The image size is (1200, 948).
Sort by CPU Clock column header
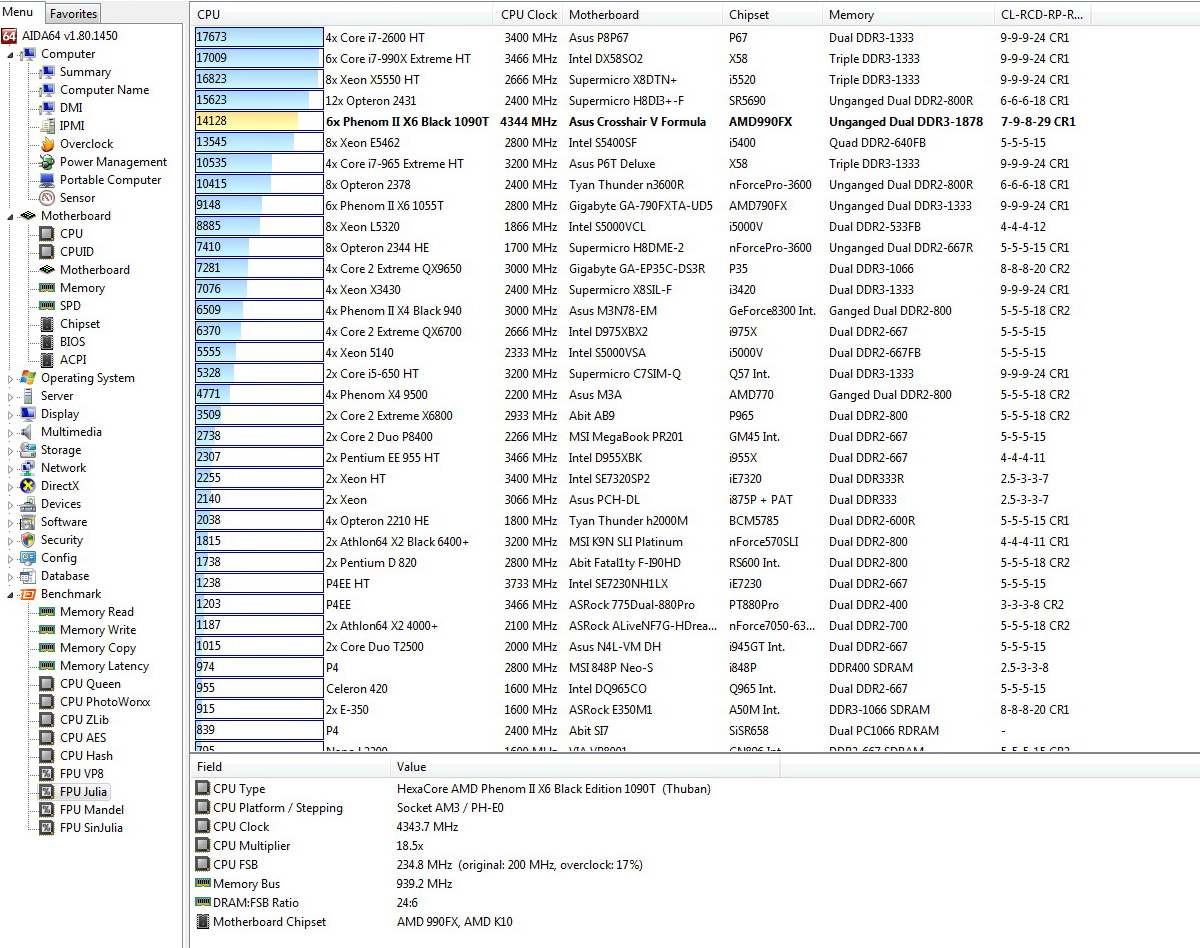(x=528, y=15)
